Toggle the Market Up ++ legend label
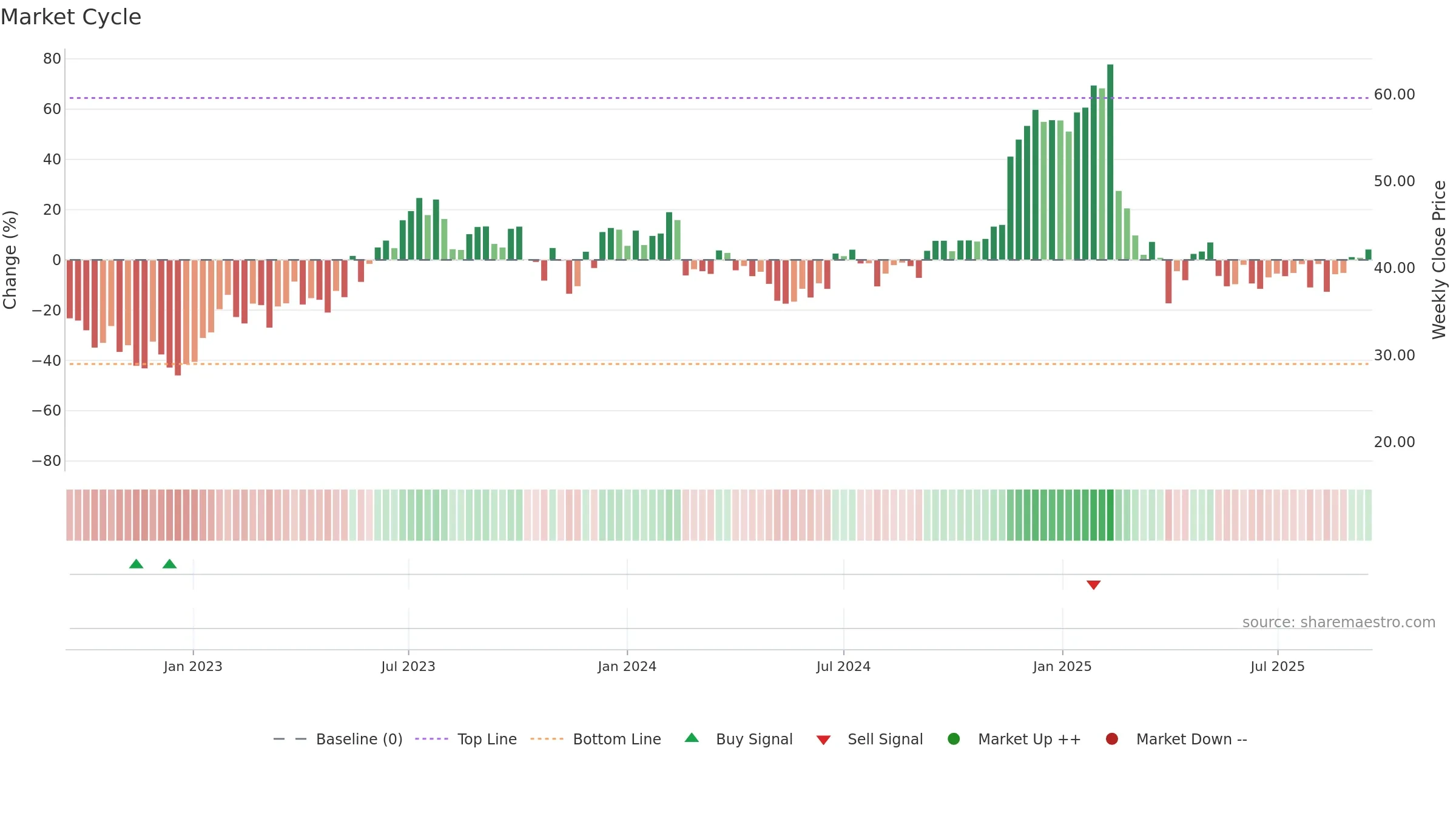This screenshot has width=1456, height=819. click(x=1030, y=739)
